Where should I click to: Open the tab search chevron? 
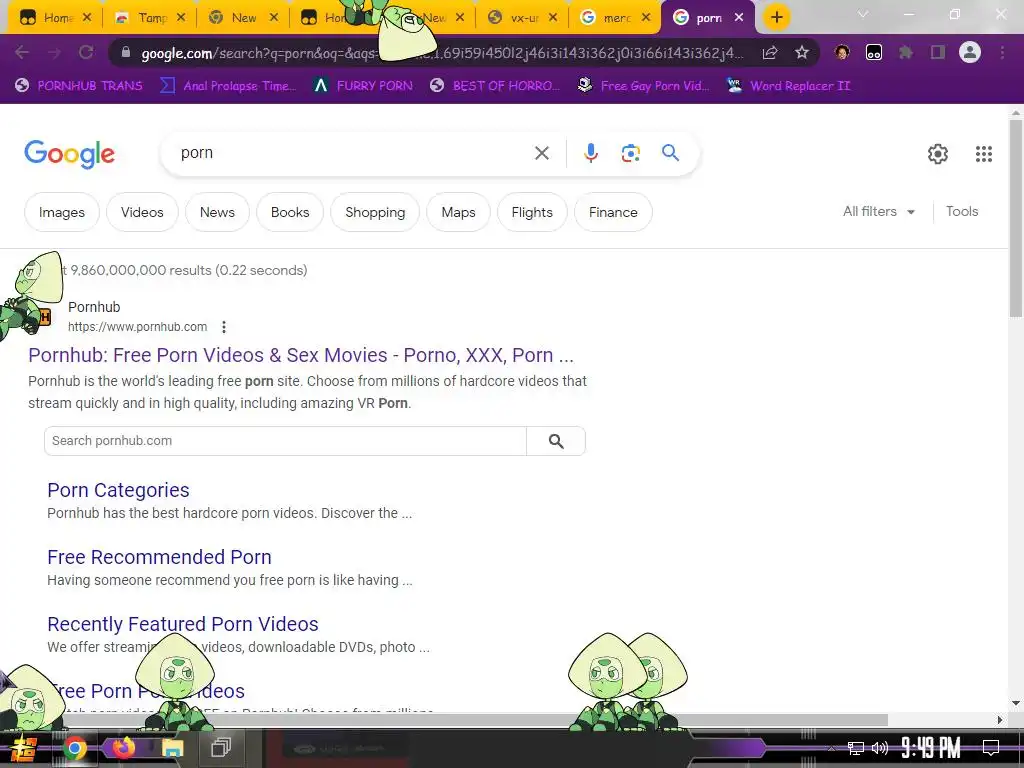tap(863, 14)
